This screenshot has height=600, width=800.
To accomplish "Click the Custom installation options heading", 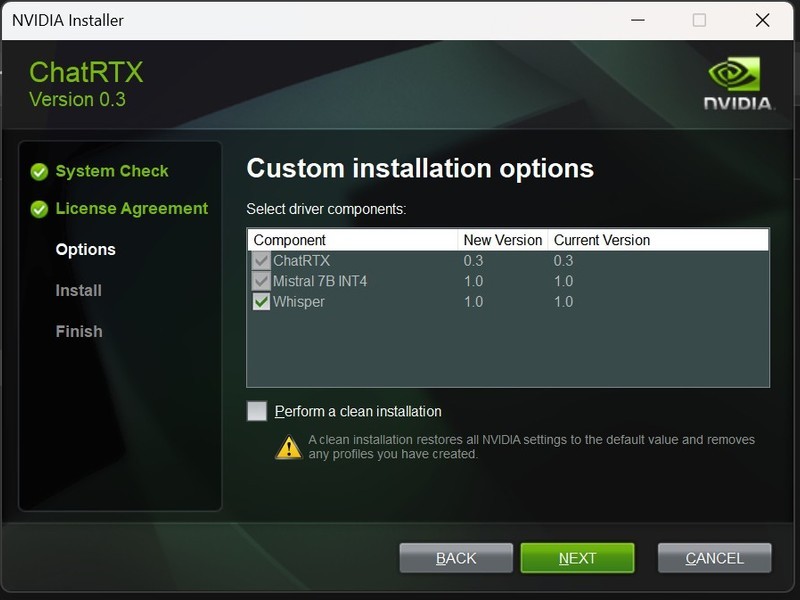I will 420,168.
